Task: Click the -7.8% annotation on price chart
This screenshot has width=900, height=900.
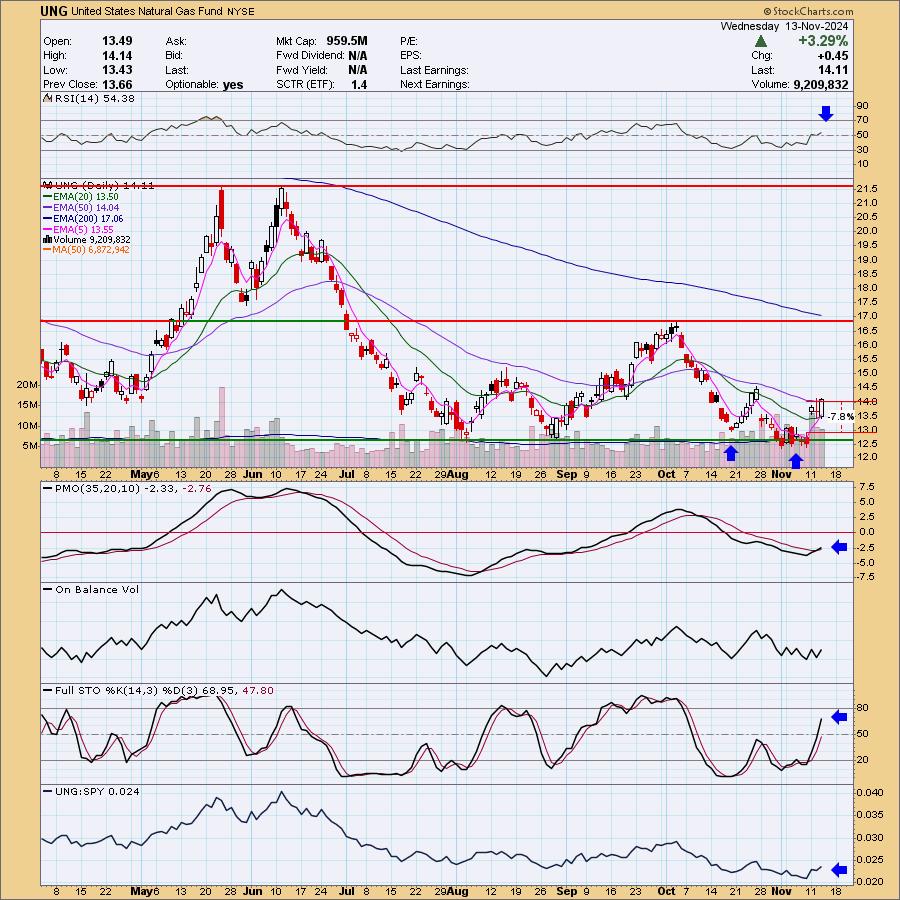Action: point(842,417)
